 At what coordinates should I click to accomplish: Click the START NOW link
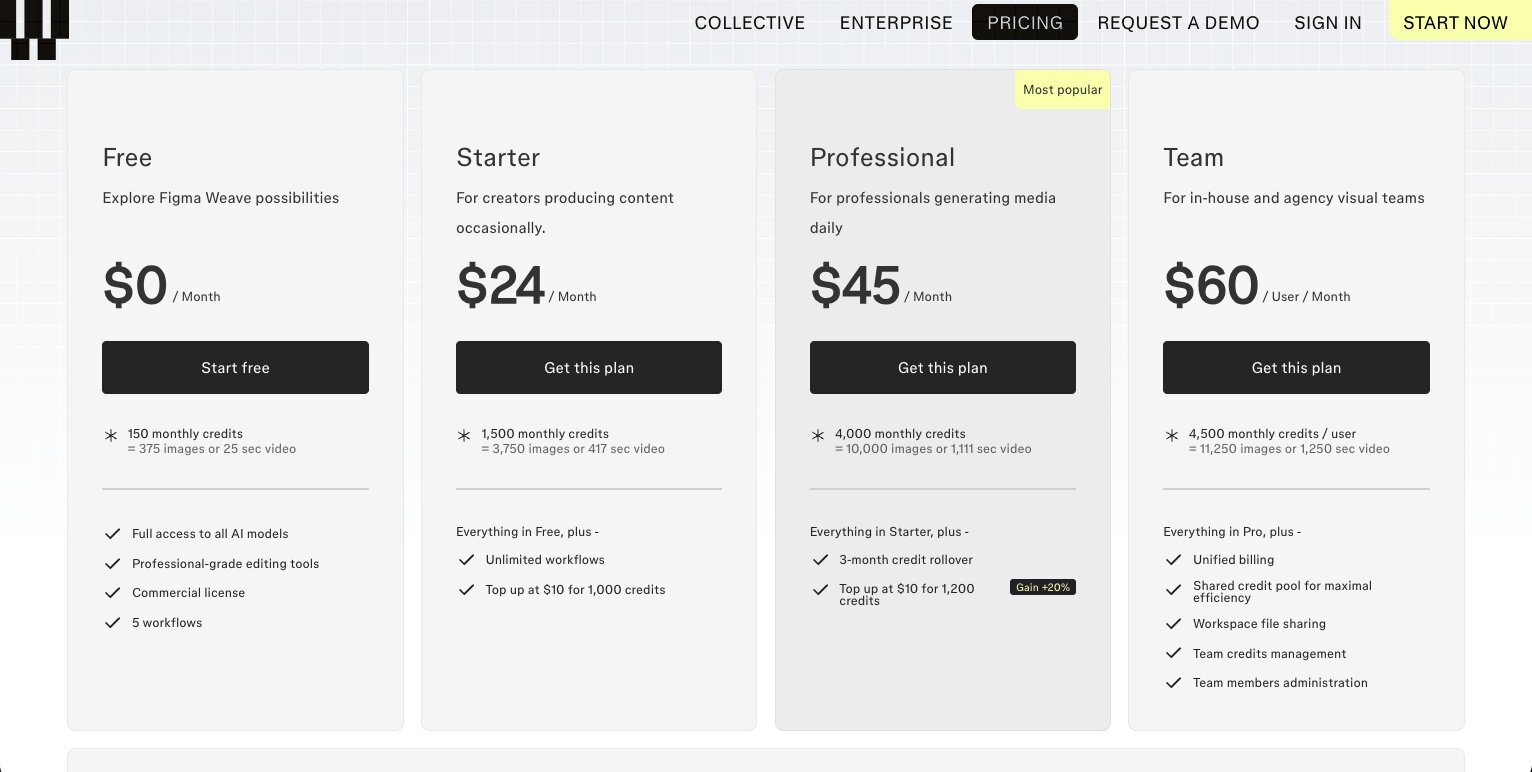[1455, 22]
